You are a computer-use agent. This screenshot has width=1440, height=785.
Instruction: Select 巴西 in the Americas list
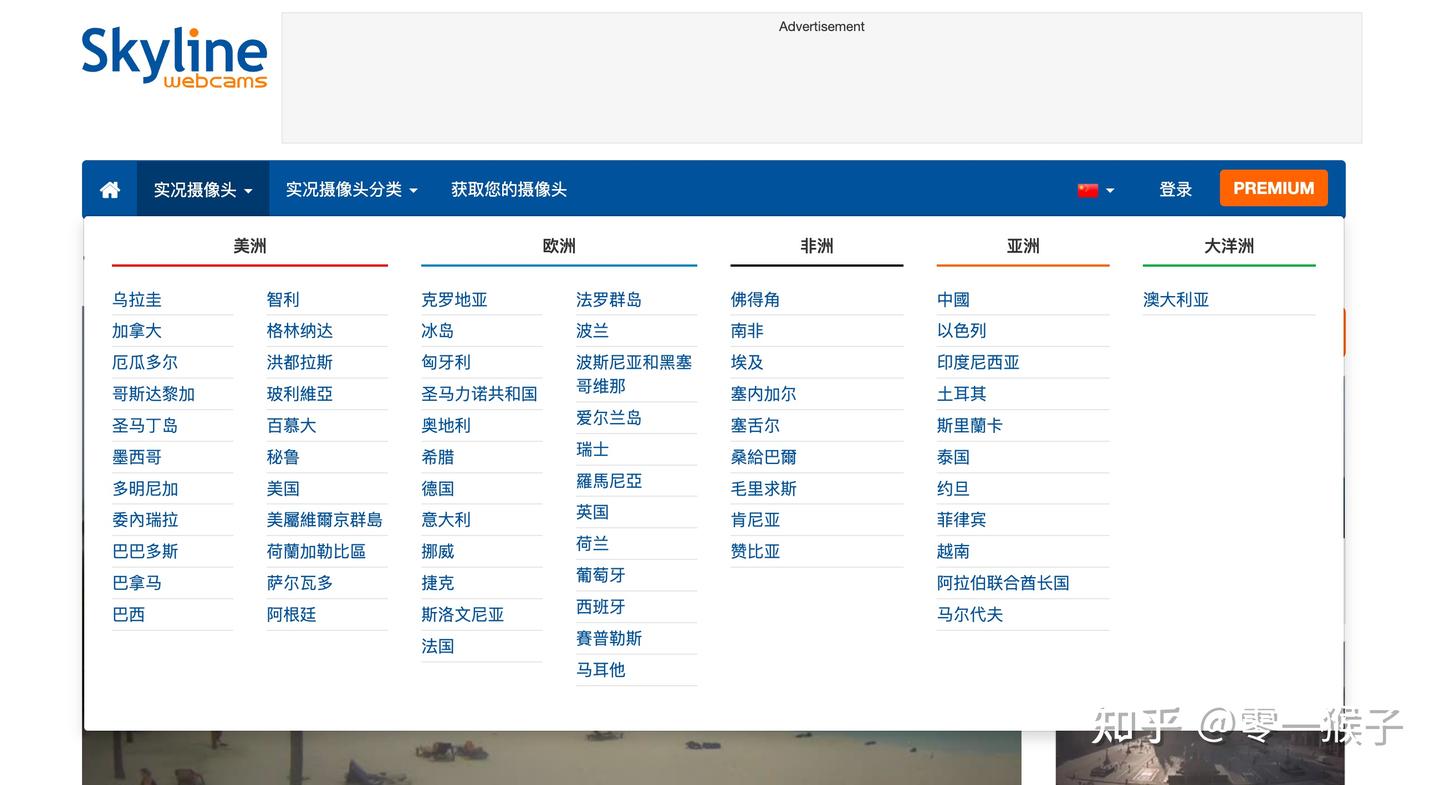pos(128,615)
